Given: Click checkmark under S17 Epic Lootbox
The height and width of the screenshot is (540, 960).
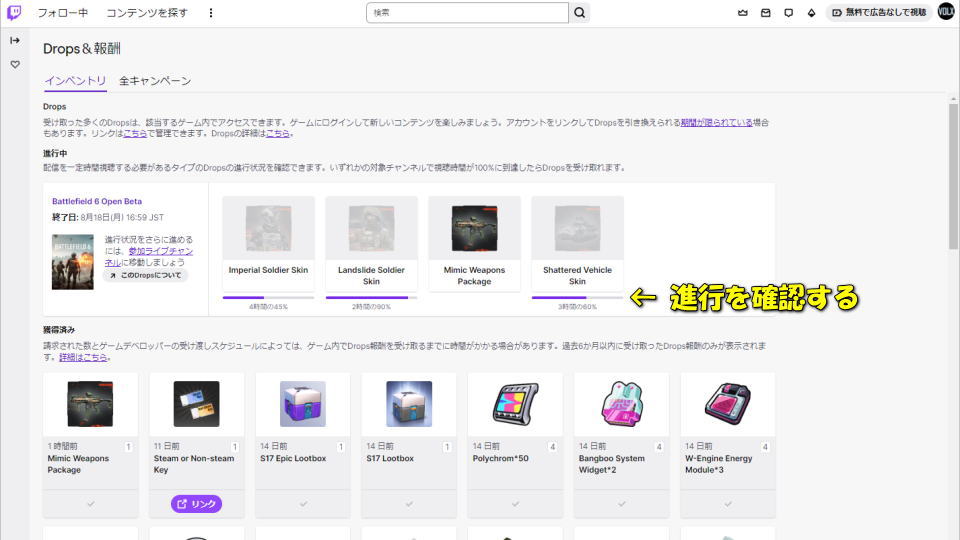Looking at the screenshot, I should click(303, 504).
